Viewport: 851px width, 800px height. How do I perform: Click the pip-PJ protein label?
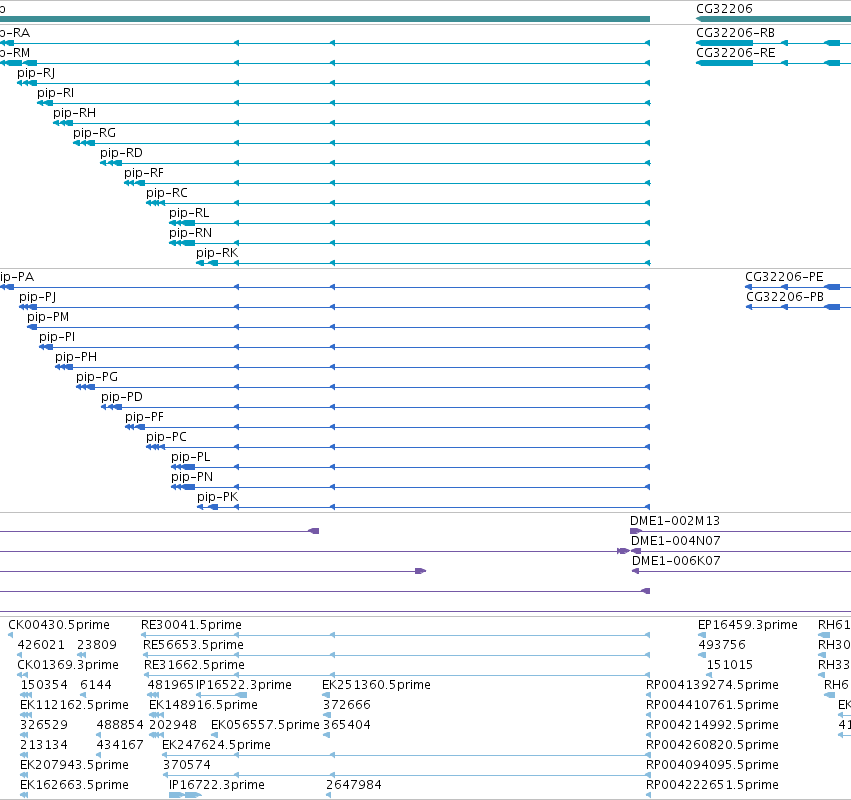[x=37, y=297]
